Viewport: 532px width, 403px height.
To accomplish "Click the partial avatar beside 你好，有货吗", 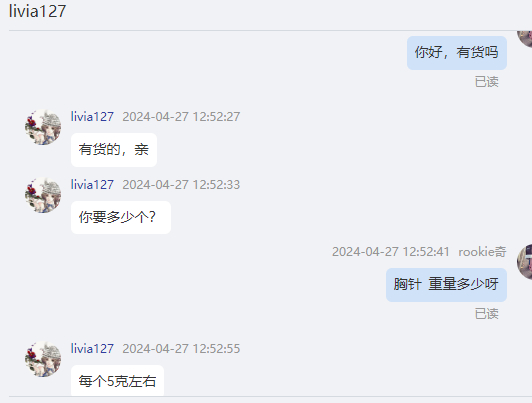I will click(x=525, y=39).
